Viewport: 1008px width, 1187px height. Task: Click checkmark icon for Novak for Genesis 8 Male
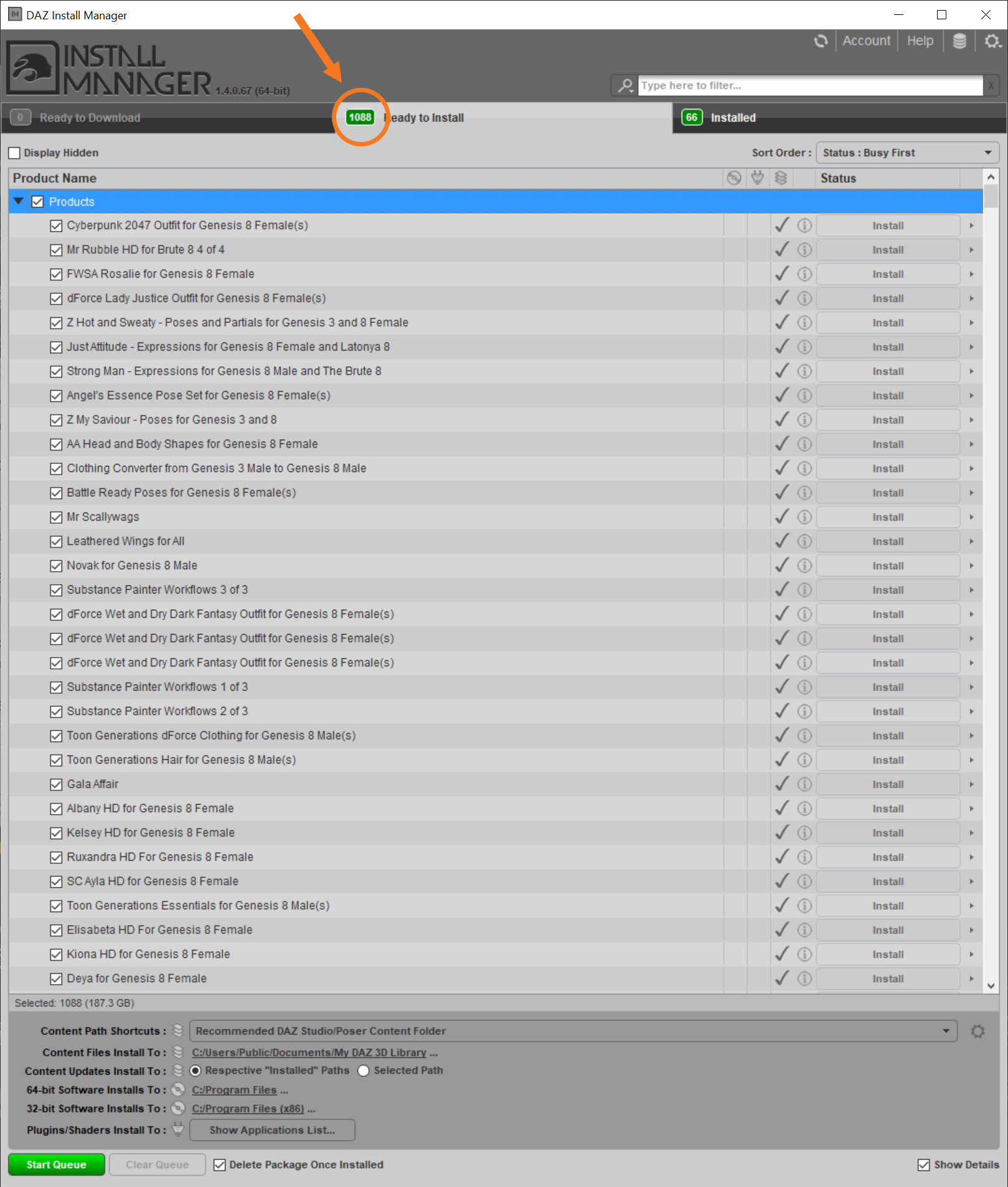click(x=782, y=565)
